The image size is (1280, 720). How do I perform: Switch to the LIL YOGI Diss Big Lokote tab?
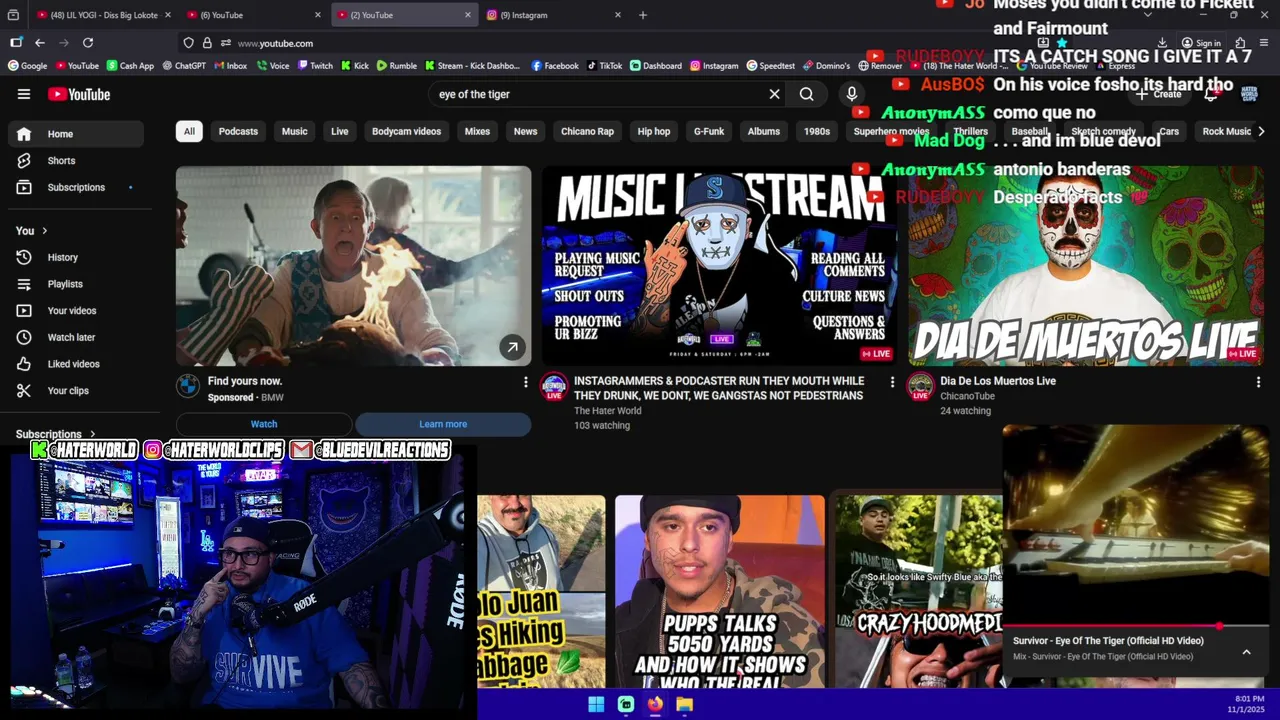pos(103,15)
